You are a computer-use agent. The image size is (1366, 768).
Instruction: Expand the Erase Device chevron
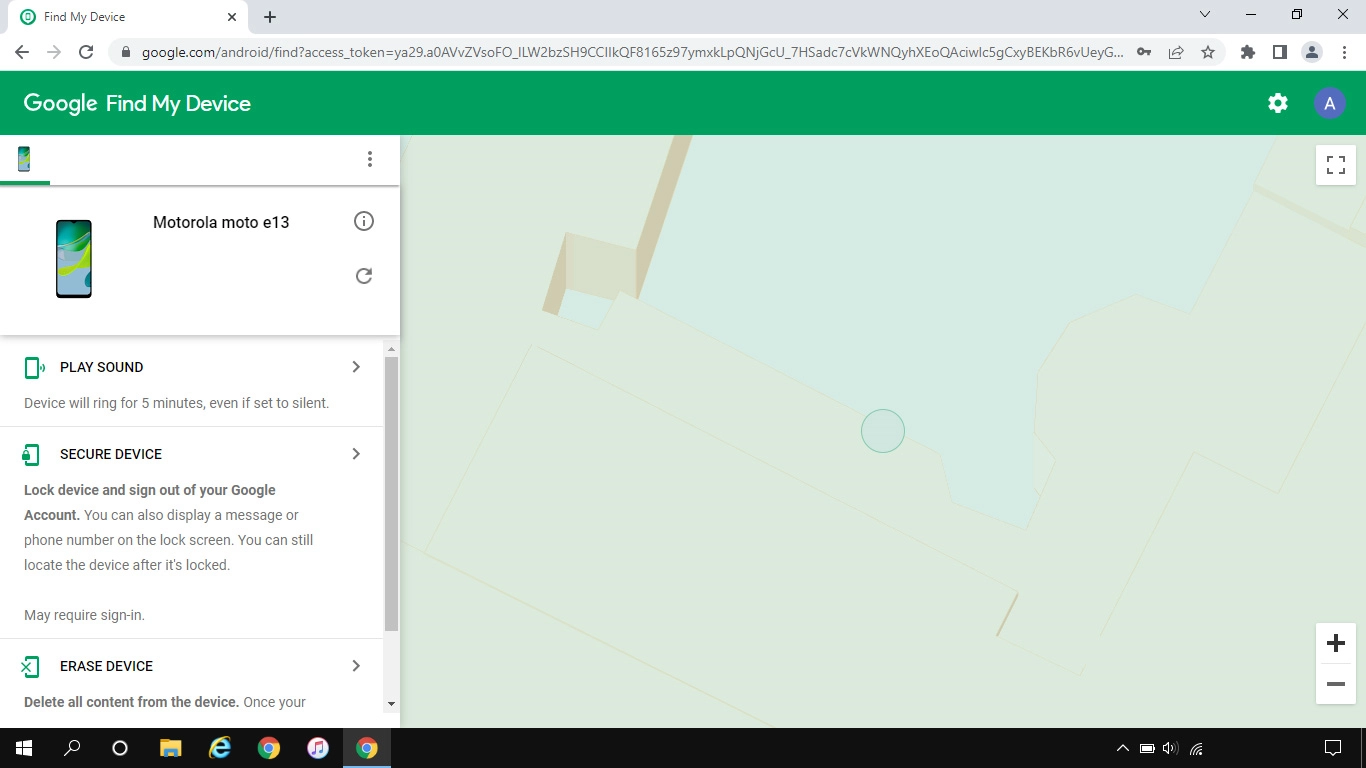356,666
